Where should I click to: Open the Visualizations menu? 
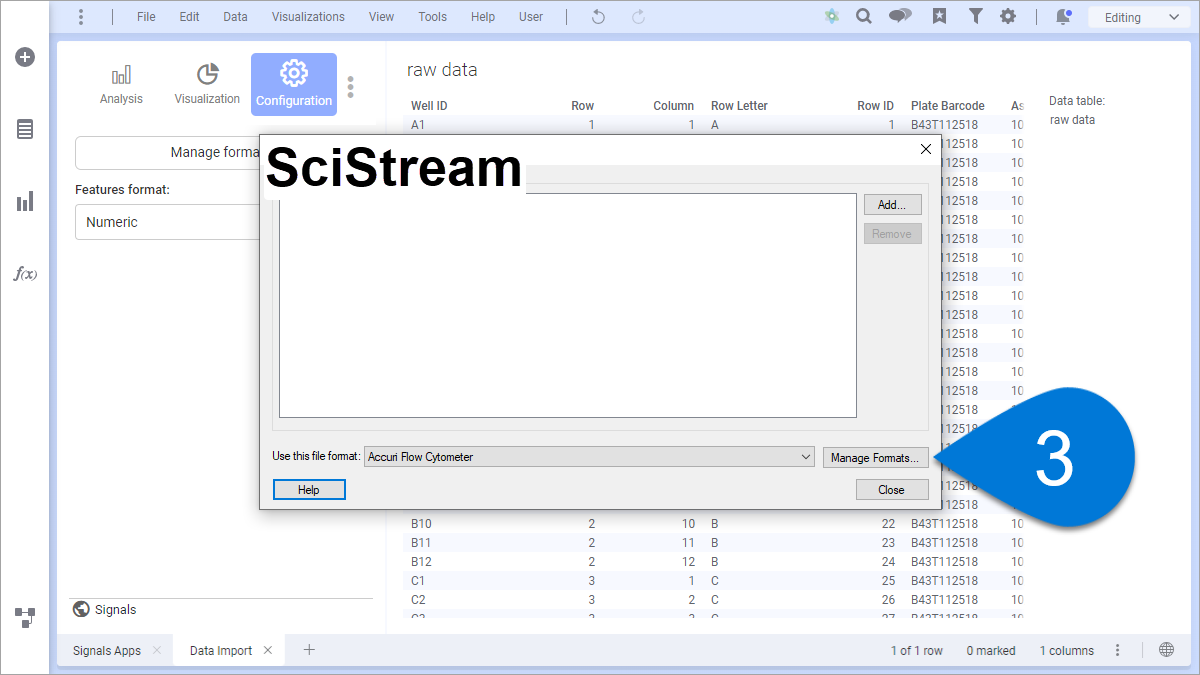point(308,17)
